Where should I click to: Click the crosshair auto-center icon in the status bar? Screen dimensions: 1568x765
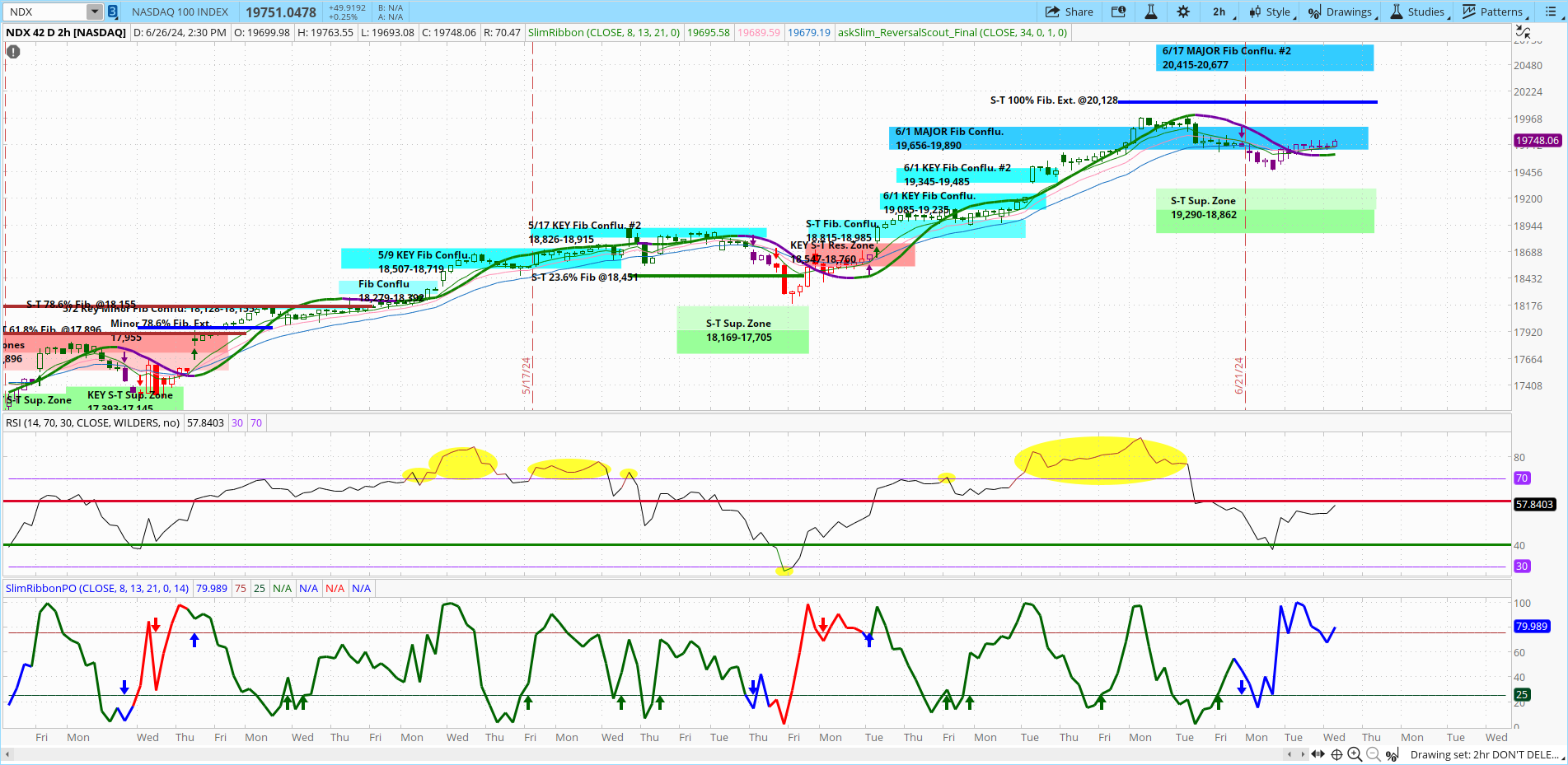1336,754
